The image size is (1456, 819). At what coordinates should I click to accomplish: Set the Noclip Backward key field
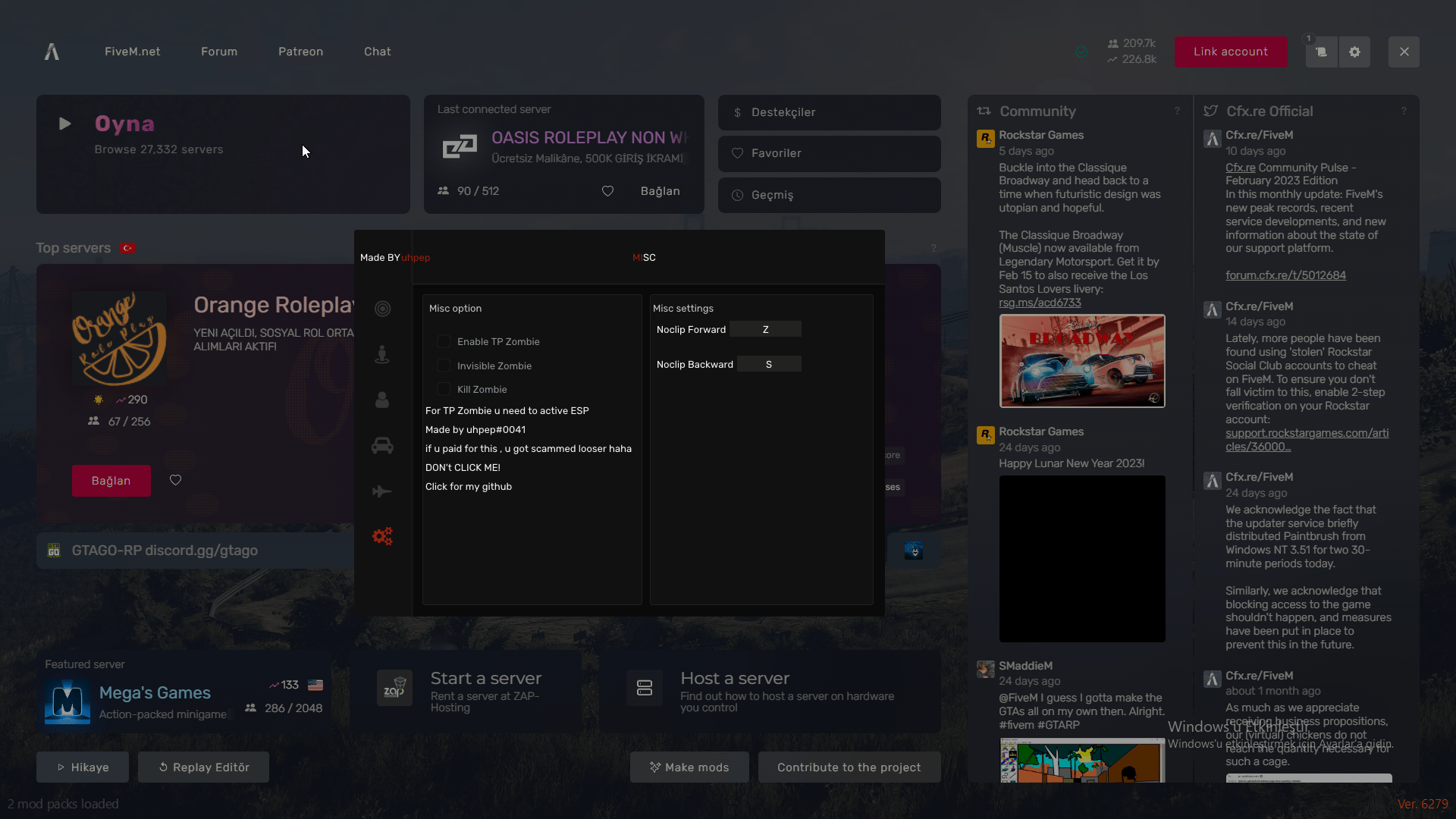(x=769, y=364)
